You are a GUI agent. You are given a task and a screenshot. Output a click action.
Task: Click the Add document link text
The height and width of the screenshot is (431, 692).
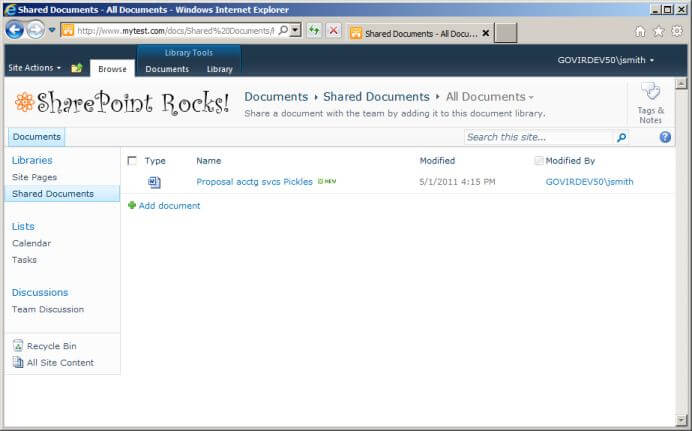tap(169, 206)
